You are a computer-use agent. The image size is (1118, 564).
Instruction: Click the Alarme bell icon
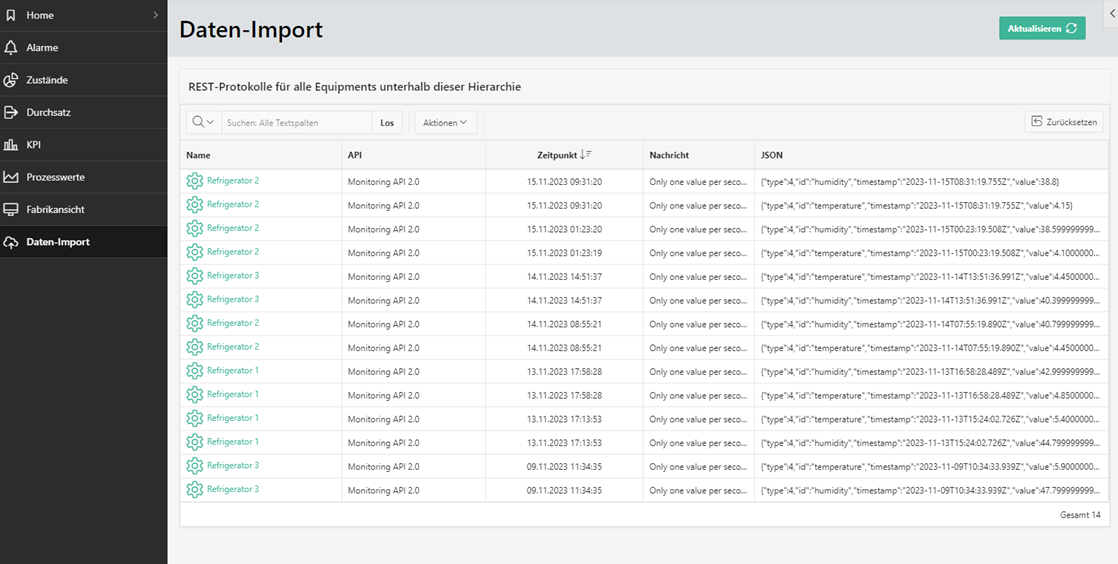(11, 48)
